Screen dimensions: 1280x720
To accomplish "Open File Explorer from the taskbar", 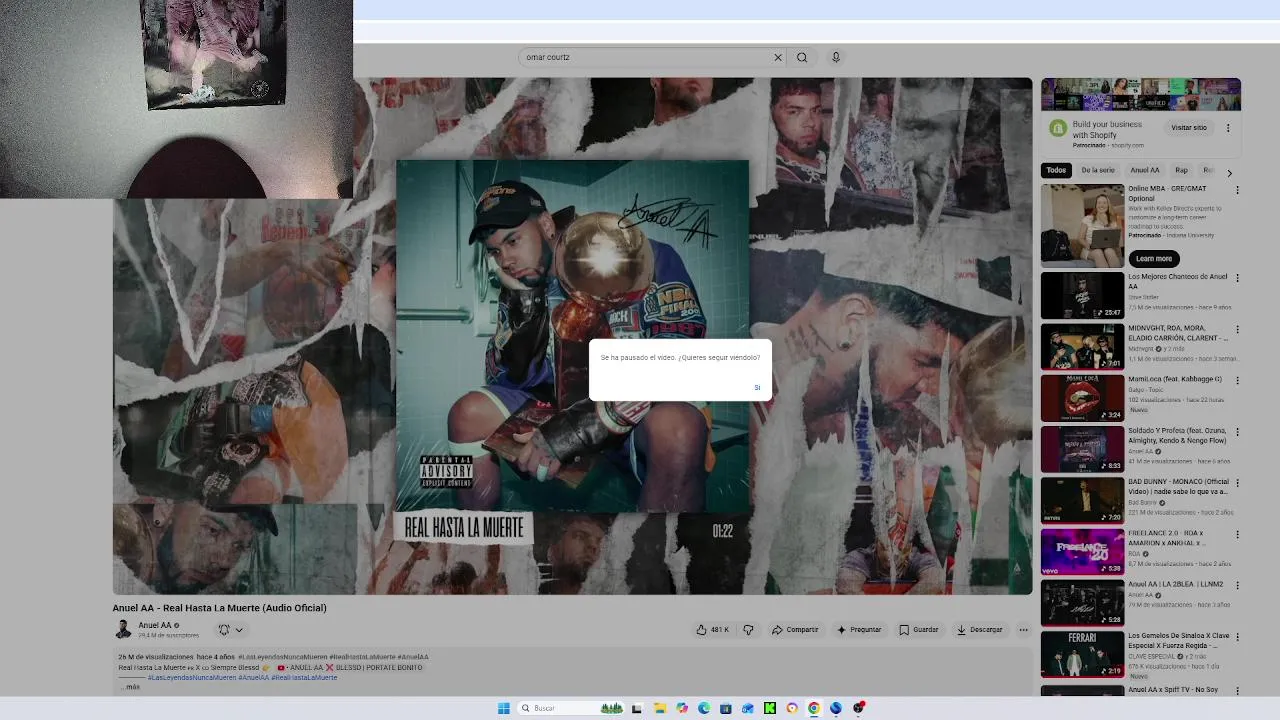I will 660,708.
